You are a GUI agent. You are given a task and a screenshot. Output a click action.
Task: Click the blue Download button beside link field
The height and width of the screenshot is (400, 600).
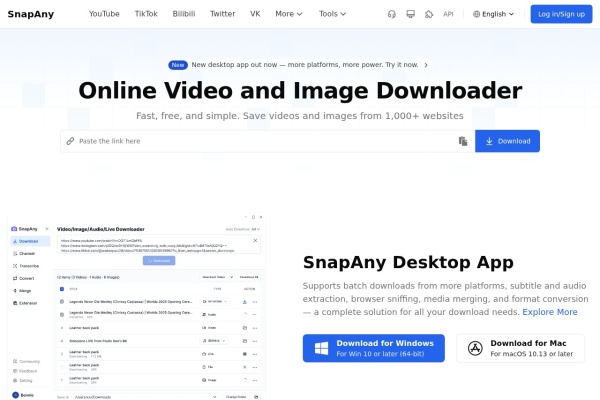click(x=507, y=141)
